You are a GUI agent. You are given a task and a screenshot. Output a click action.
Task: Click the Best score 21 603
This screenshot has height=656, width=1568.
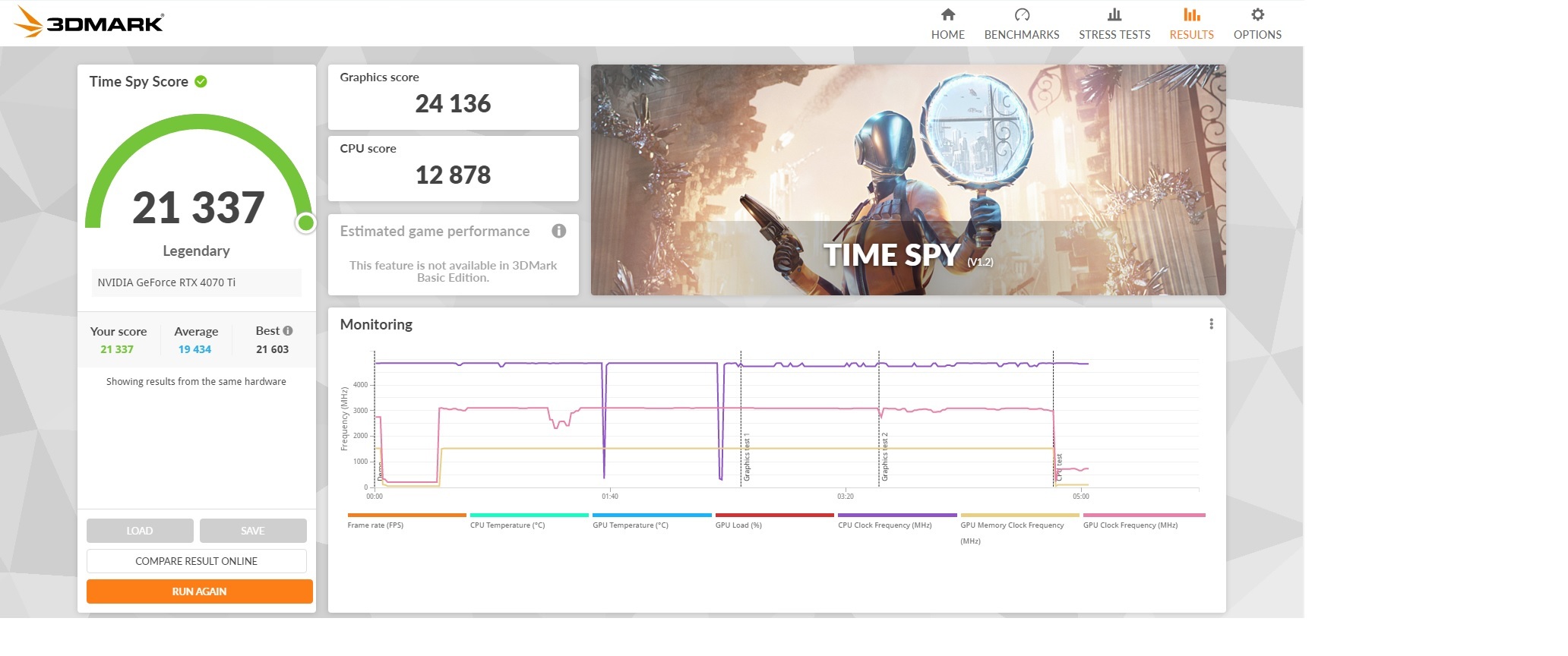[273, 349]
